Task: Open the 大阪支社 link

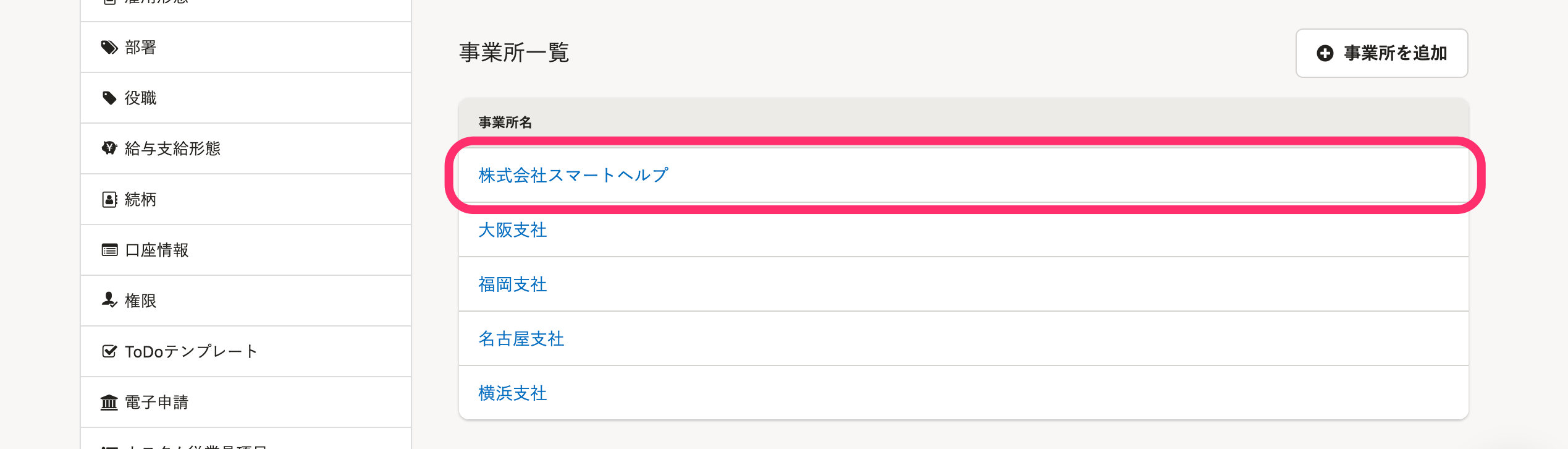Action: click(x=512, y=230)
